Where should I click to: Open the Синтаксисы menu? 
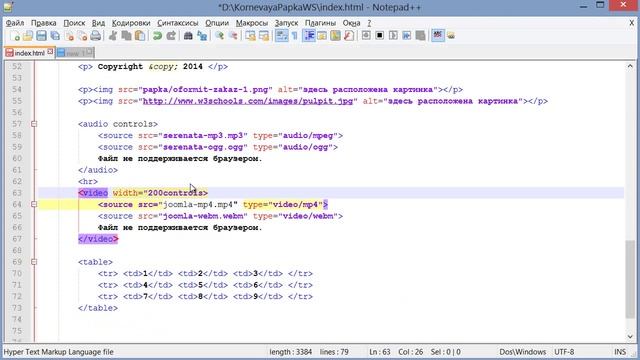pos(178,23)
